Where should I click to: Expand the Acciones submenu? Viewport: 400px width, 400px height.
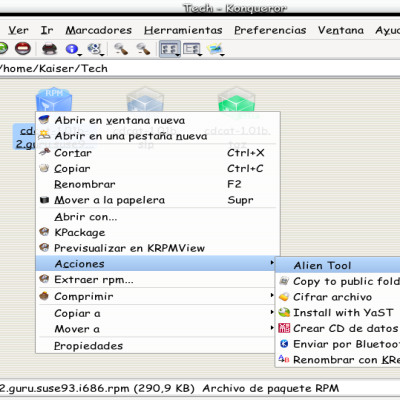155,264
